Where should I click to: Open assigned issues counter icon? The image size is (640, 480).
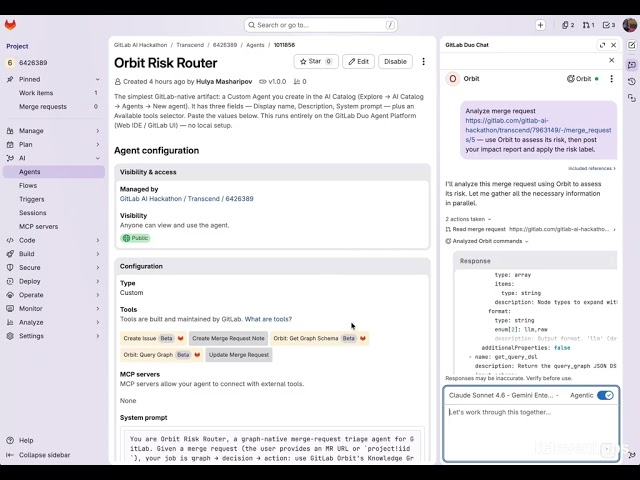[568, 25]
